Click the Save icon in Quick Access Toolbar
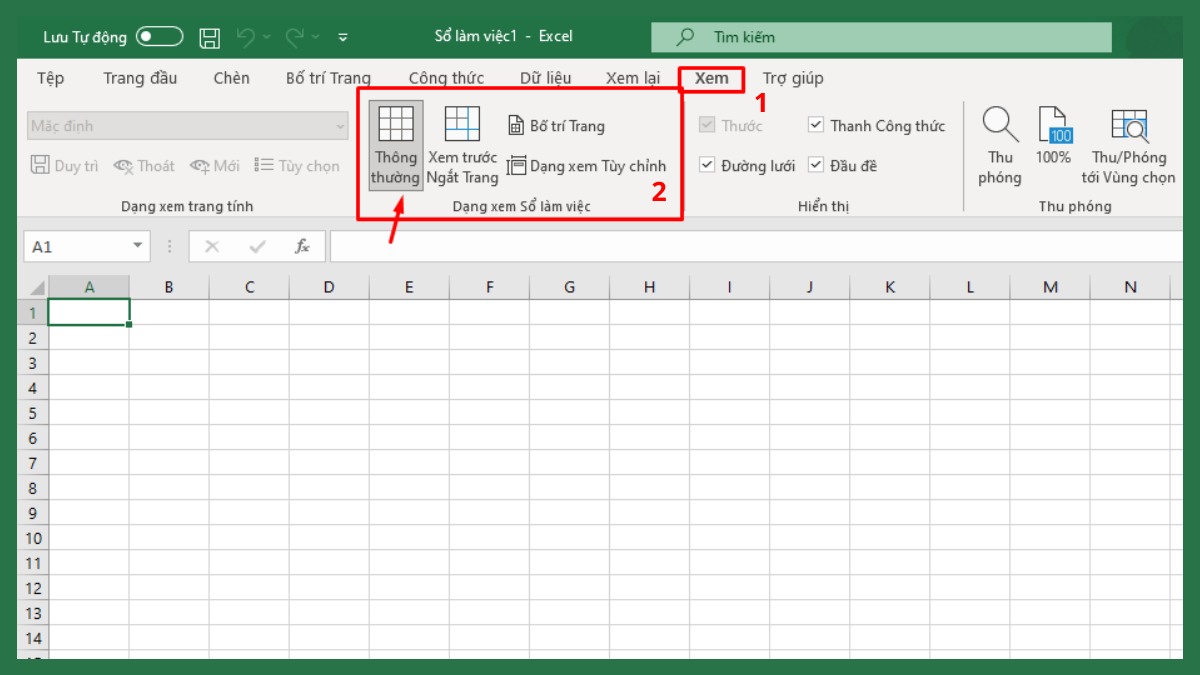The image size is (1200, 675). coord(209,36)
